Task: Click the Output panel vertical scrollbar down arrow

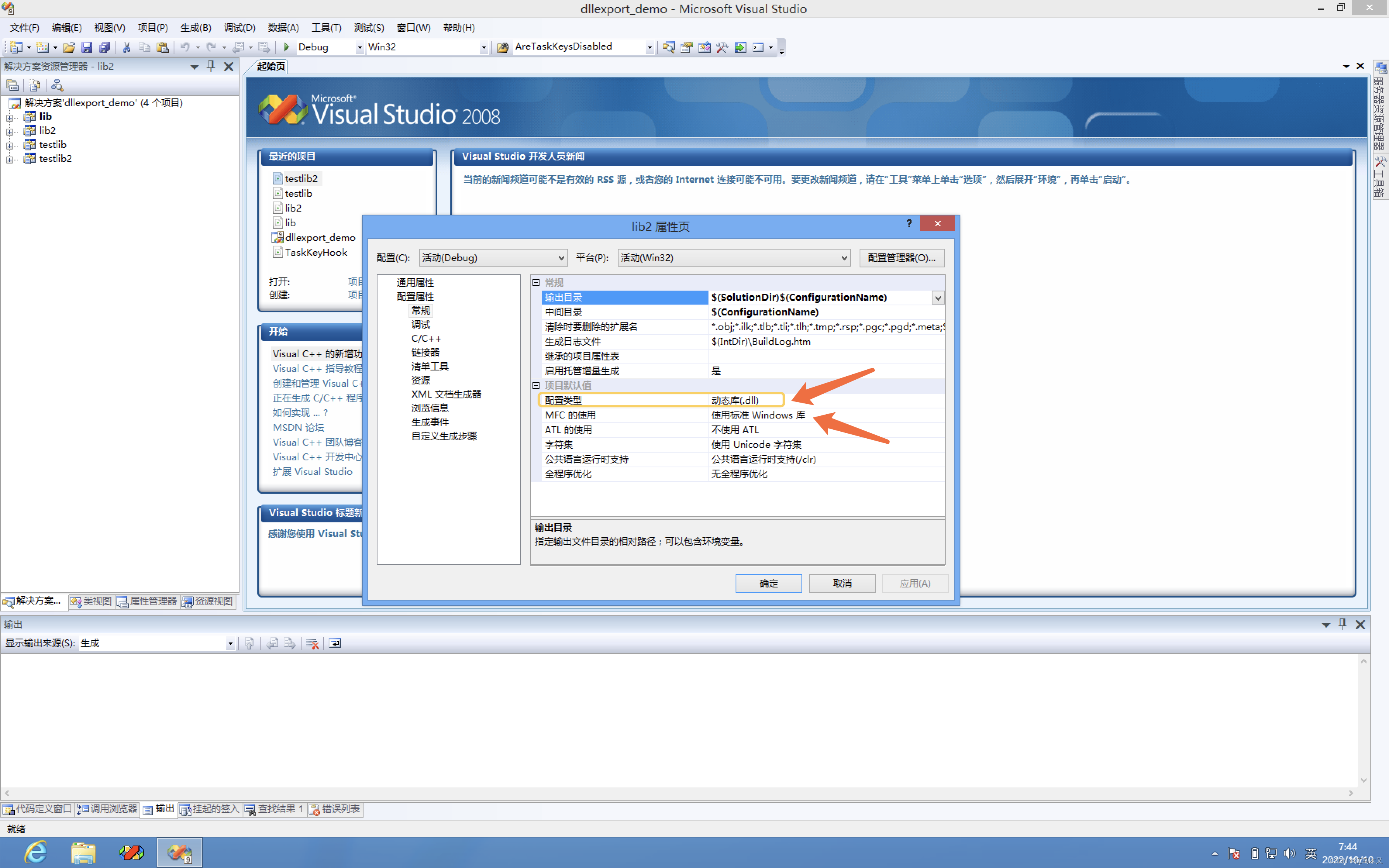Action: coord(1364,780)
